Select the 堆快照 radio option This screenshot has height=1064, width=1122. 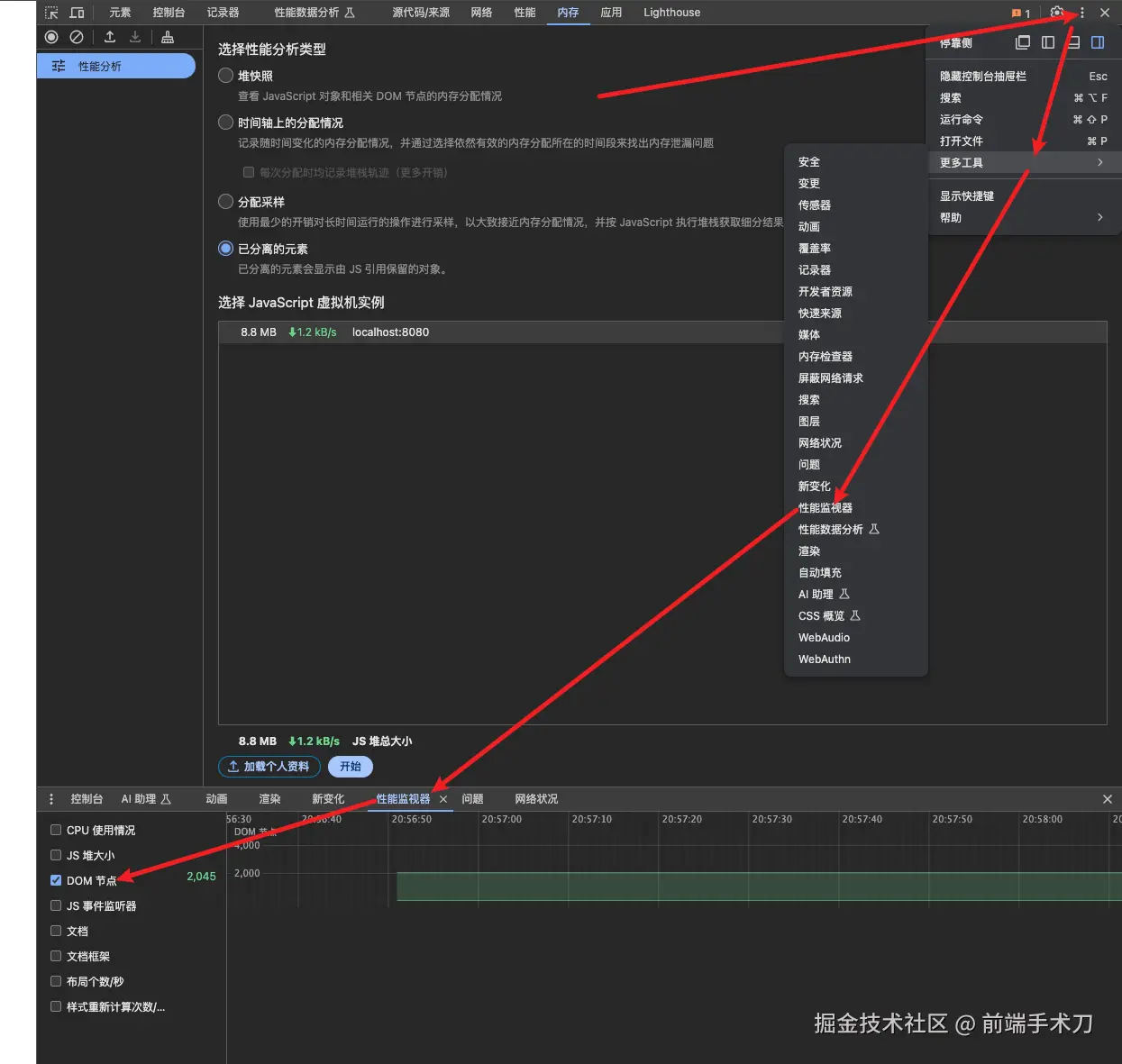[226, 76]
